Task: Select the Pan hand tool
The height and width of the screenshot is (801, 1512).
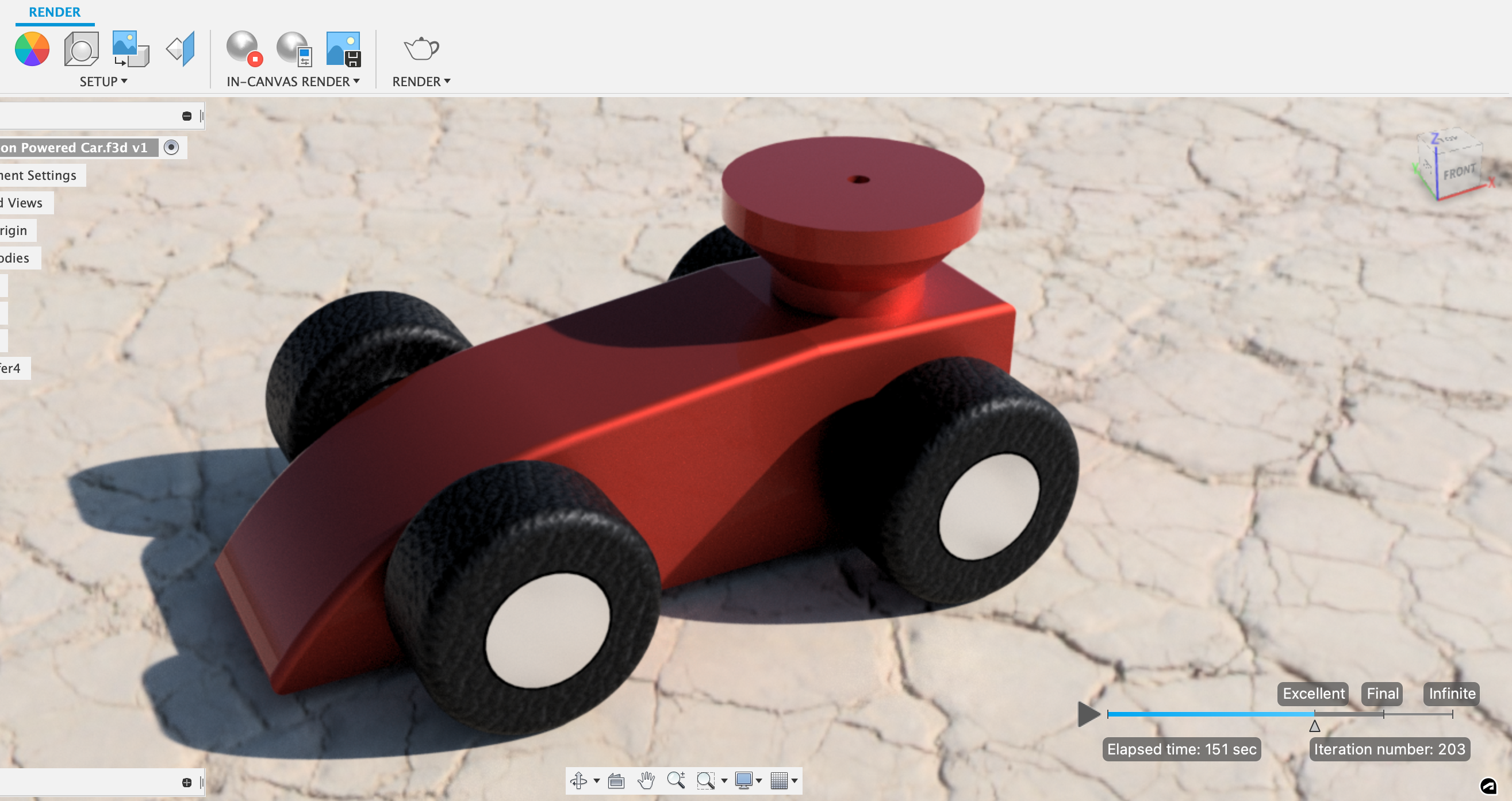Action: (x=646, y=780)
